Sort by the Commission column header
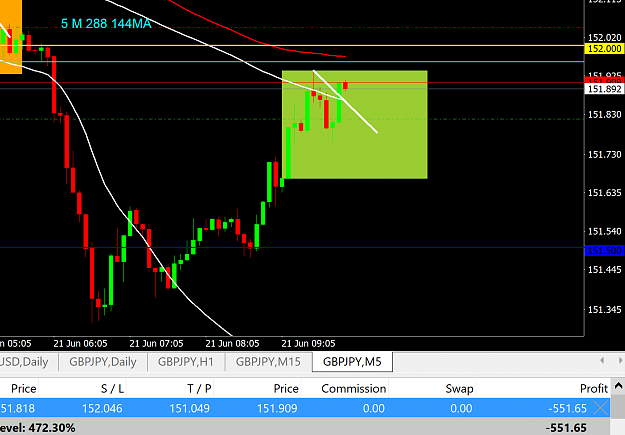Screen dimensions: 625x435 [354, 388]
